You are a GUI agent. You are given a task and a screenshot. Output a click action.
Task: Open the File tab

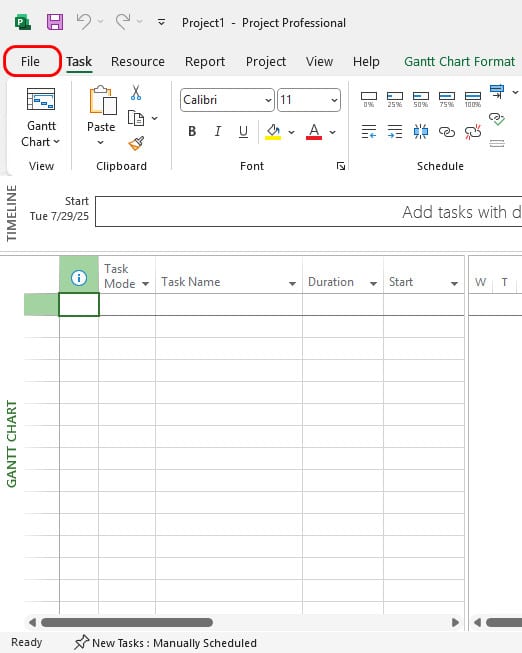(x=31, y=61)
